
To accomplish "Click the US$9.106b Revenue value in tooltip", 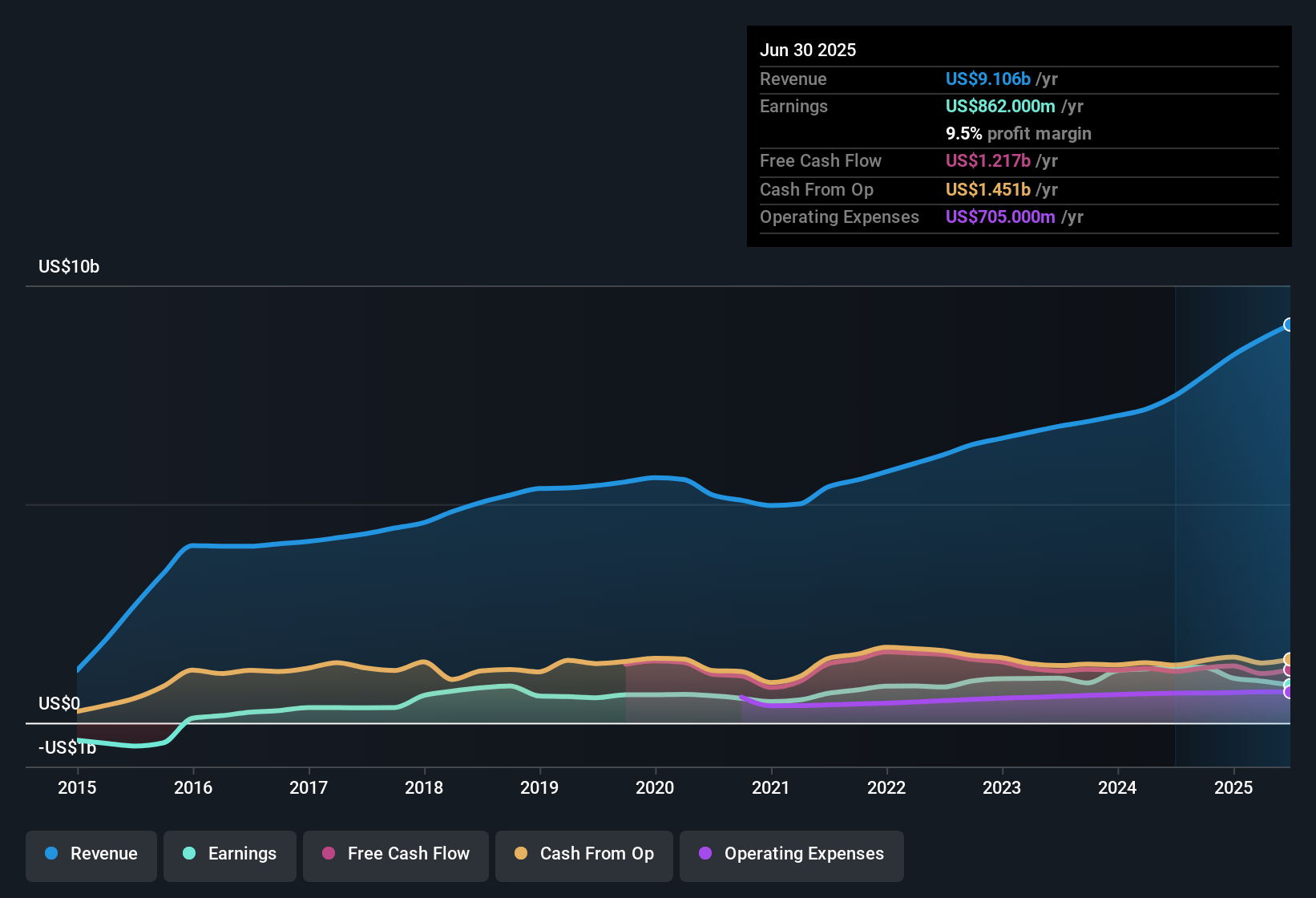I will (x=987, y=79).
